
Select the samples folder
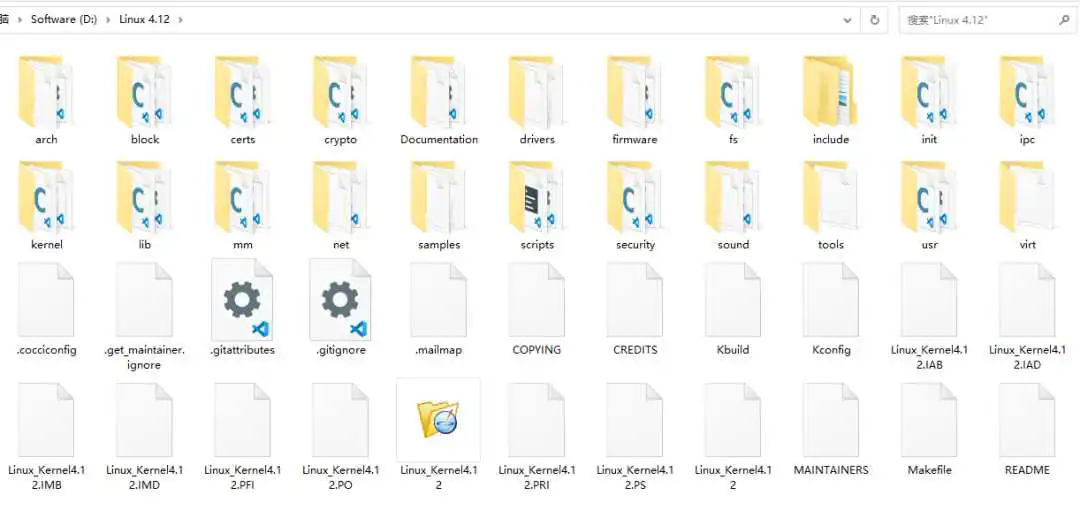pyautogui.click(x=439, y=205)
